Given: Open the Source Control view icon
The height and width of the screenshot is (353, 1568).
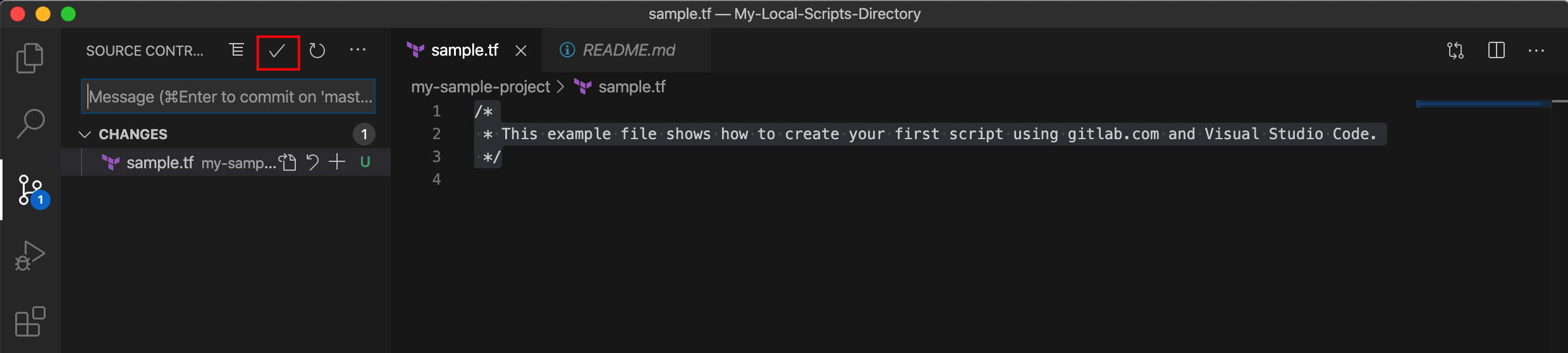Looking at the screenshot, I should [31, 190].
